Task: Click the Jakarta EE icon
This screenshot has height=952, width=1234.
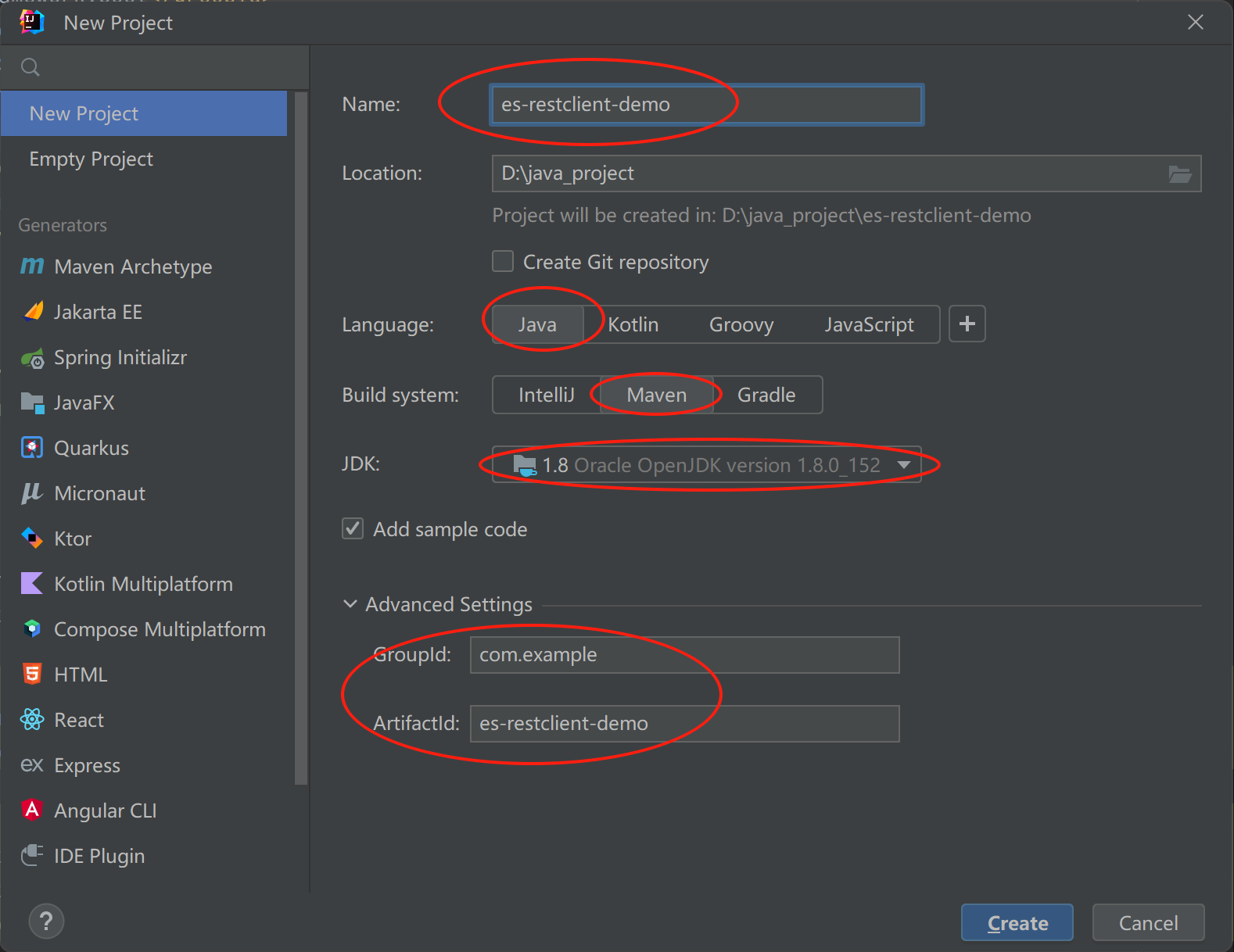Action: coord(33,312)
